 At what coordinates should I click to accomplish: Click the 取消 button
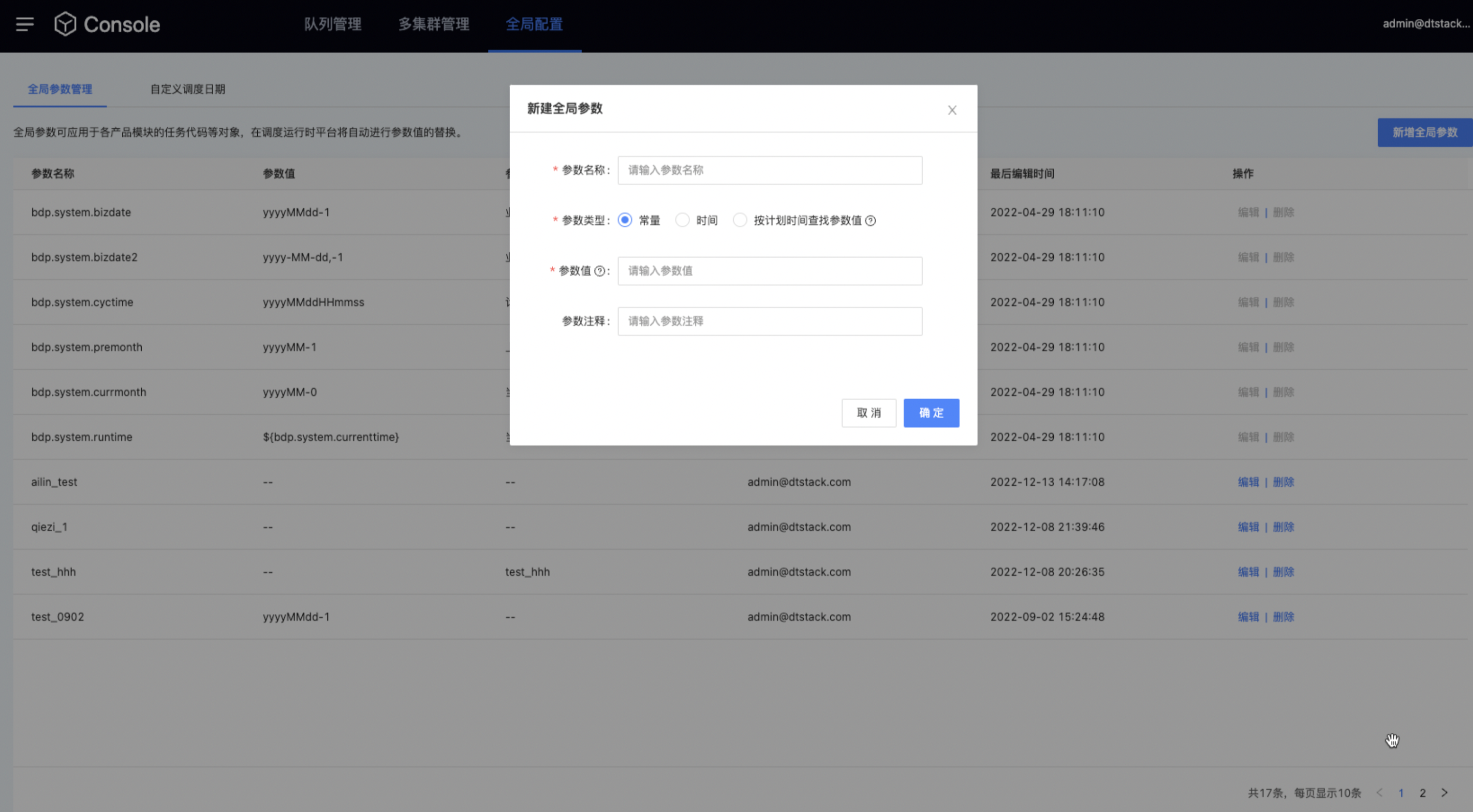point(869,413)
